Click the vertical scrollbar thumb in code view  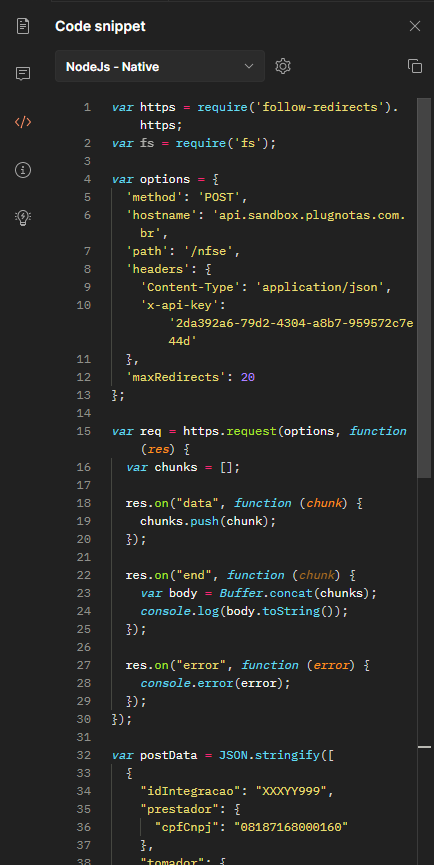click(424, 287)
